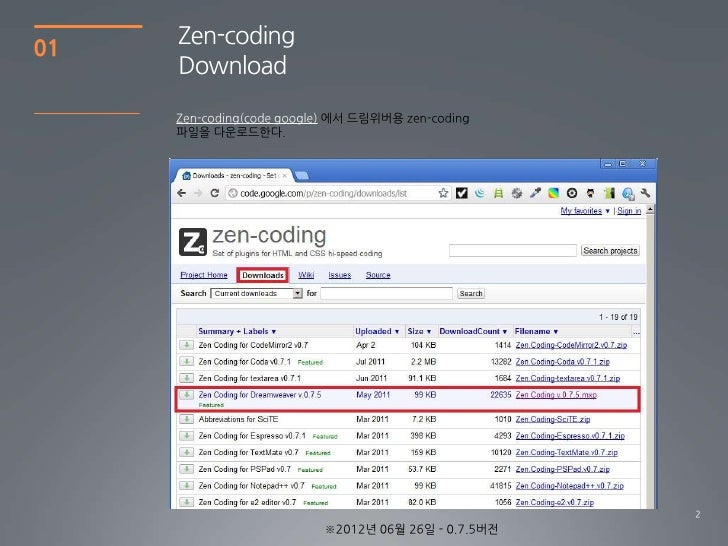Screen dimensions: 728x546
Task: Click 'Zen Coding for Notepad++ v0.7' summary
Action: coord(251,486)
